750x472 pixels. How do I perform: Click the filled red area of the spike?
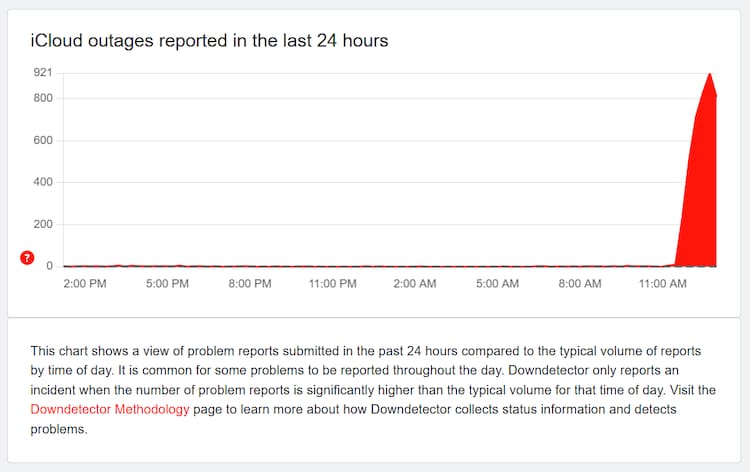702,200
